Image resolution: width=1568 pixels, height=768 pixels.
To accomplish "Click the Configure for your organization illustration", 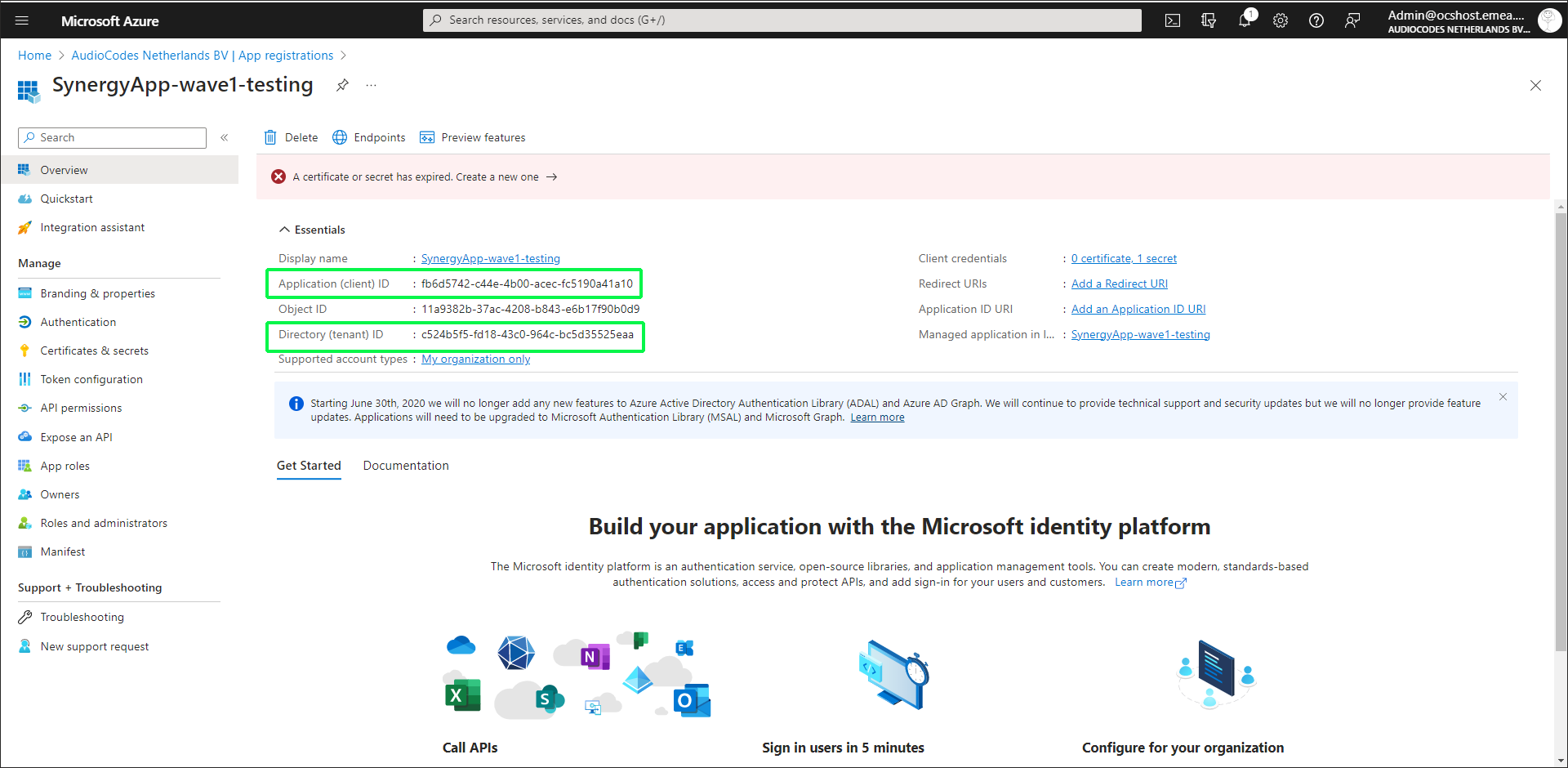I will (1215, 674).
